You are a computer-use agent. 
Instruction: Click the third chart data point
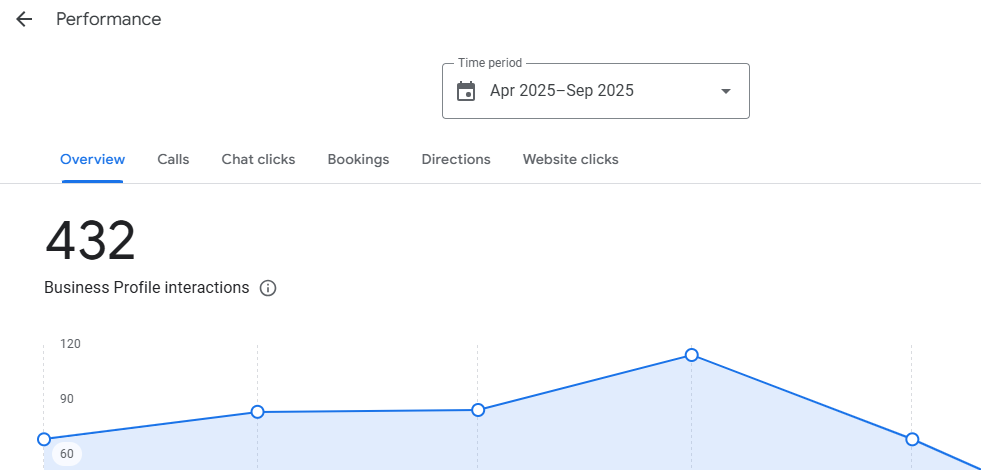(478, 410)
